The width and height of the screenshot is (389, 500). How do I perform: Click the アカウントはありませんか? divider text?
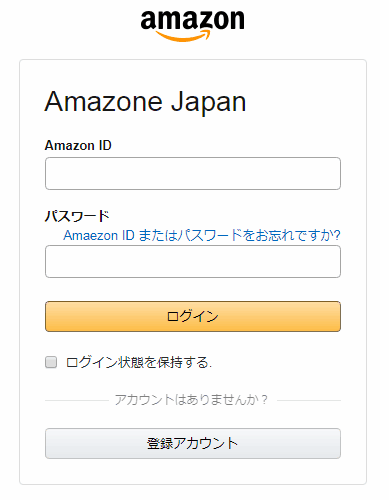click(x=191, y=400)
